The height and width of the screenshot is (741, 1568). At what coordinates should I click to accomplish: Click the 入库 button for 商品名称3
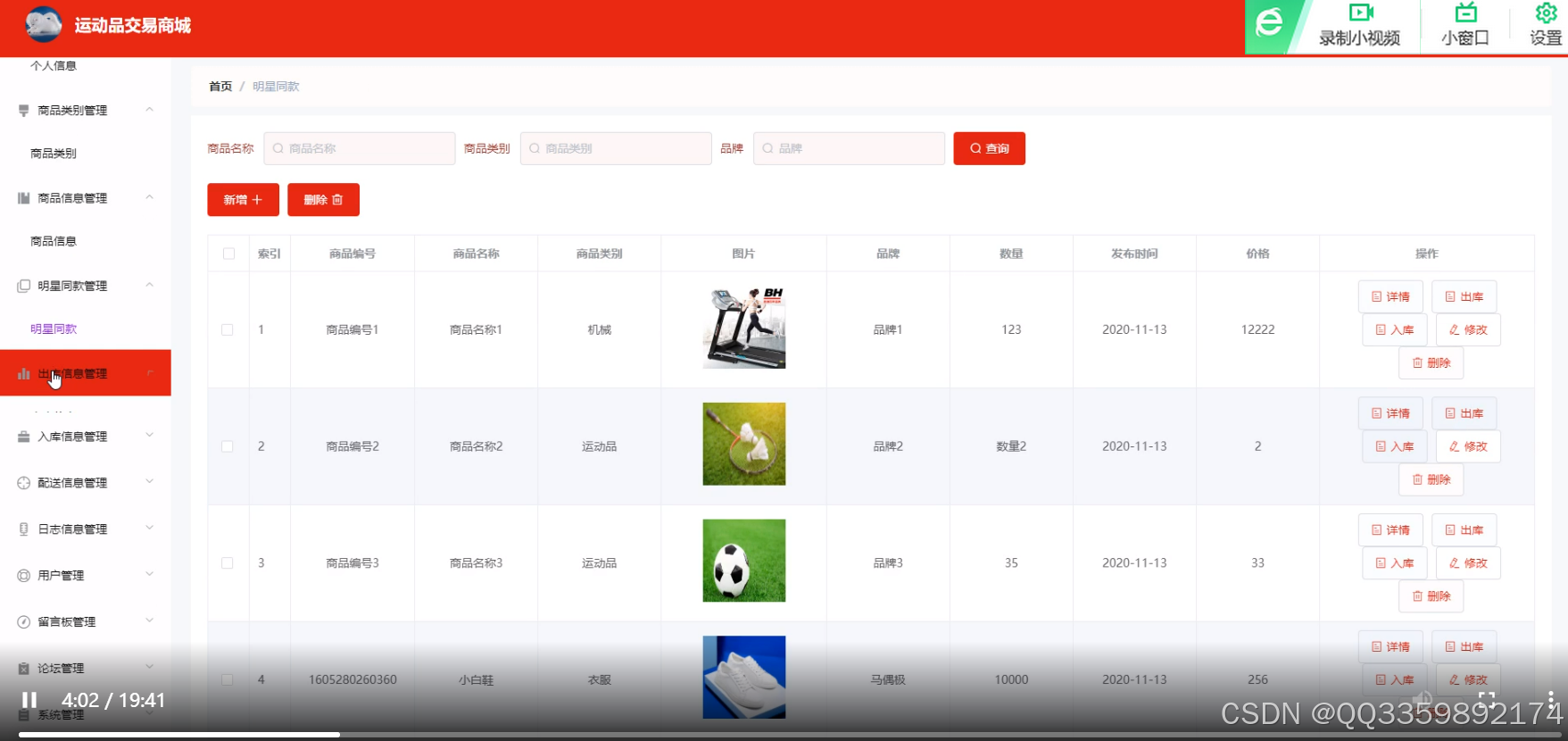coord(1395,563)
